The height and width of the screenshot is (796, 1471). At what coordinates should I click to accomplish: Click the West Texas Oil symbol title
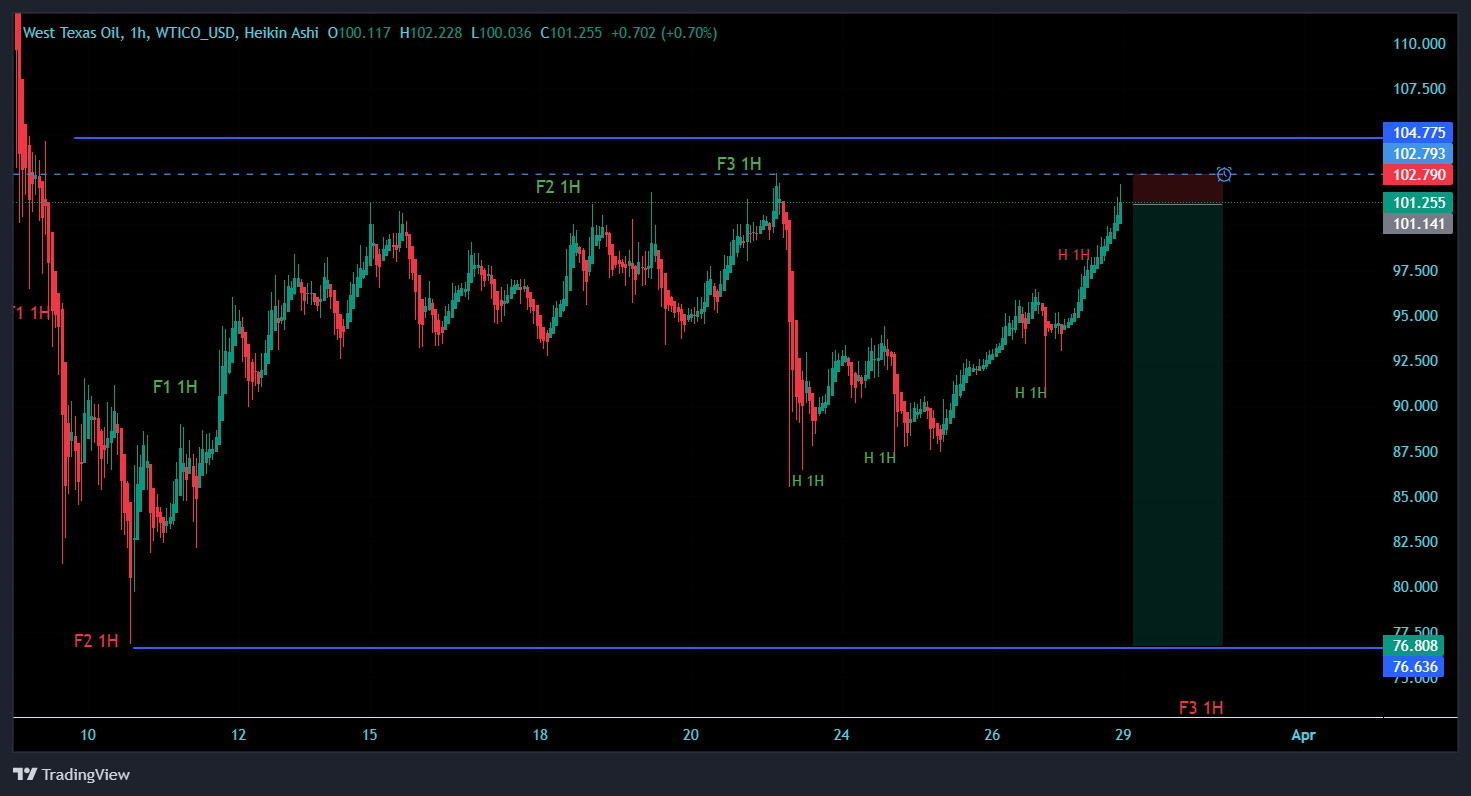coord(72,33)
